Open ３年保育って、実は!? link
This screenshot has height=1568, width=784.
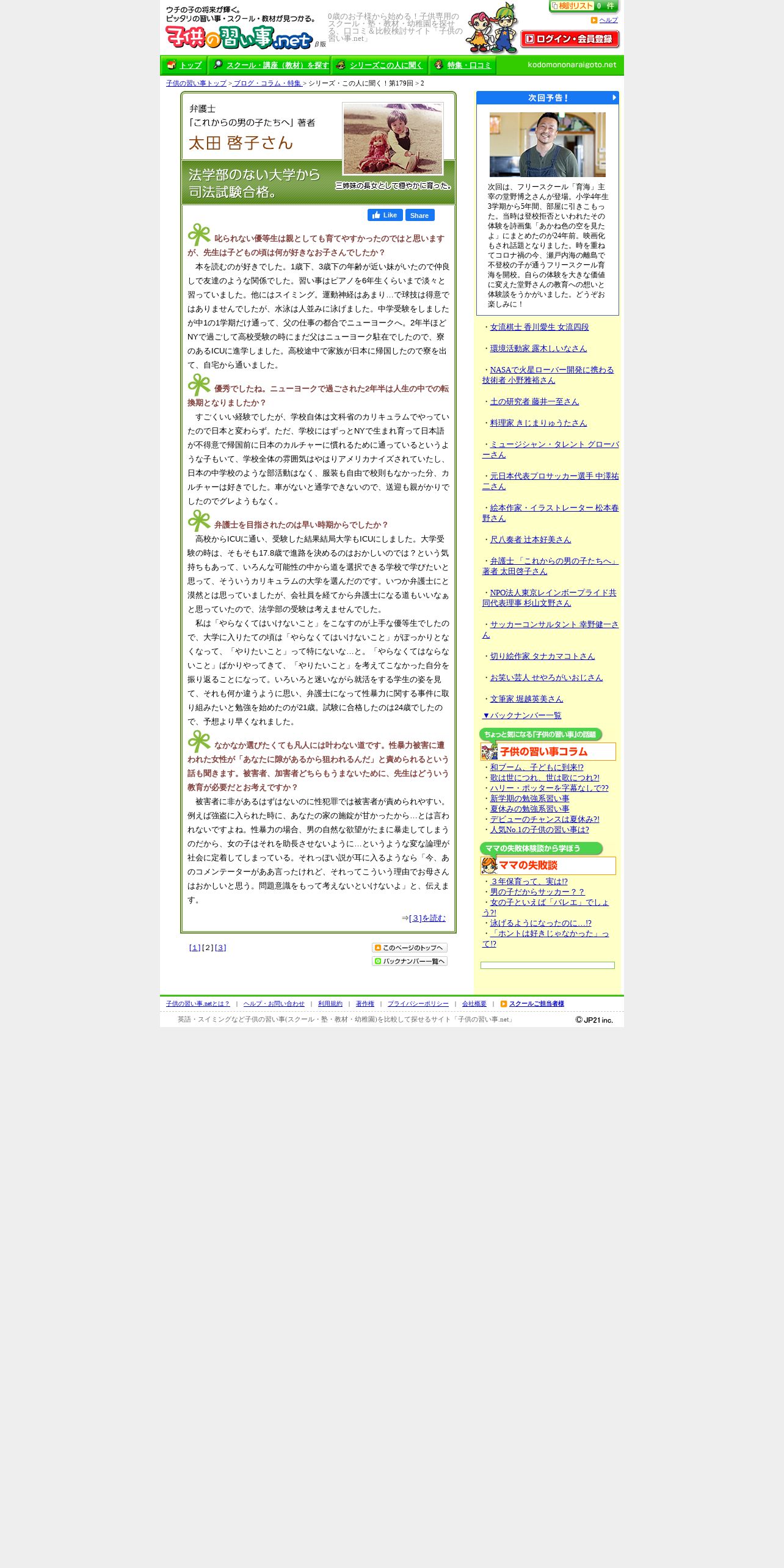pos(529,882)
